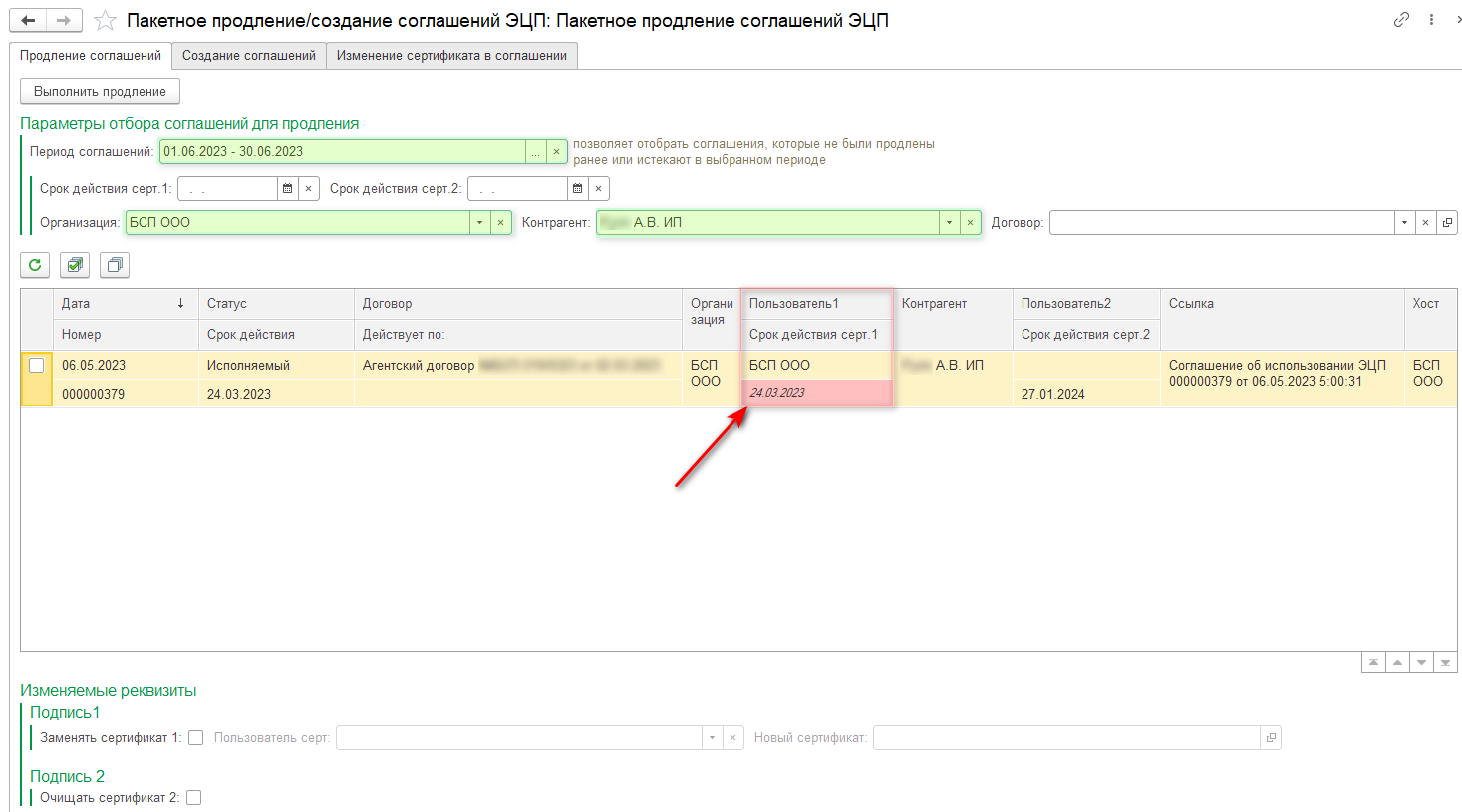Clear the Период соглашений field
This screenshot has height=812, width=1462.
557,151
